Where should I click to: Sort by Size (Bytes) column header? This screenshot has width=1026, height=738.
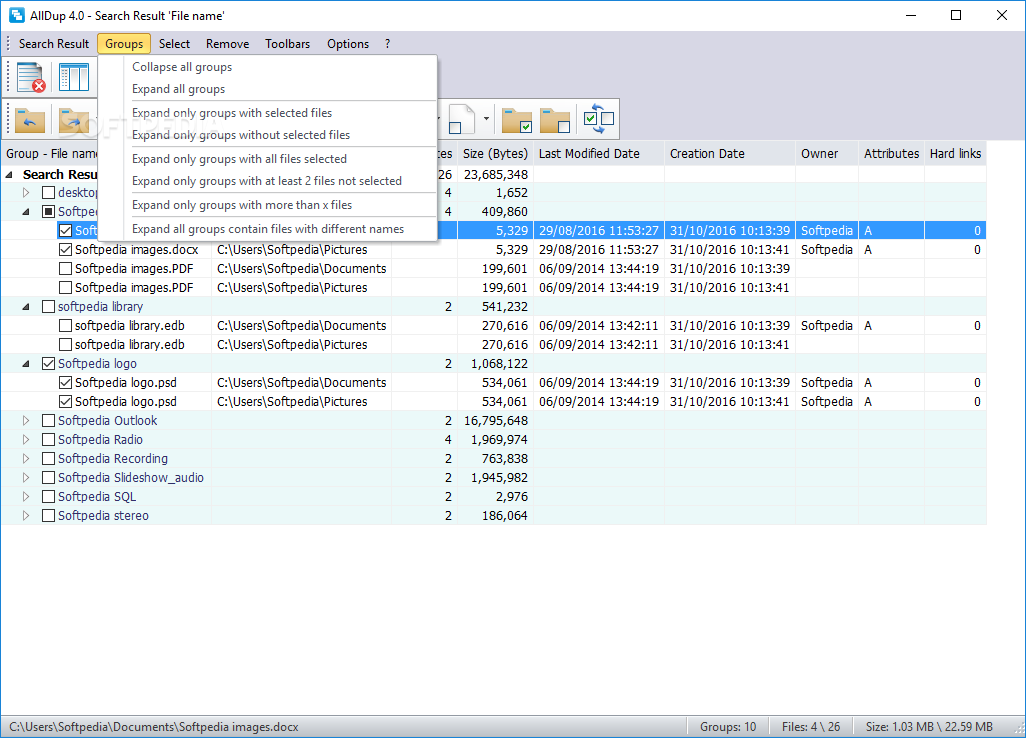click(495, 154)
